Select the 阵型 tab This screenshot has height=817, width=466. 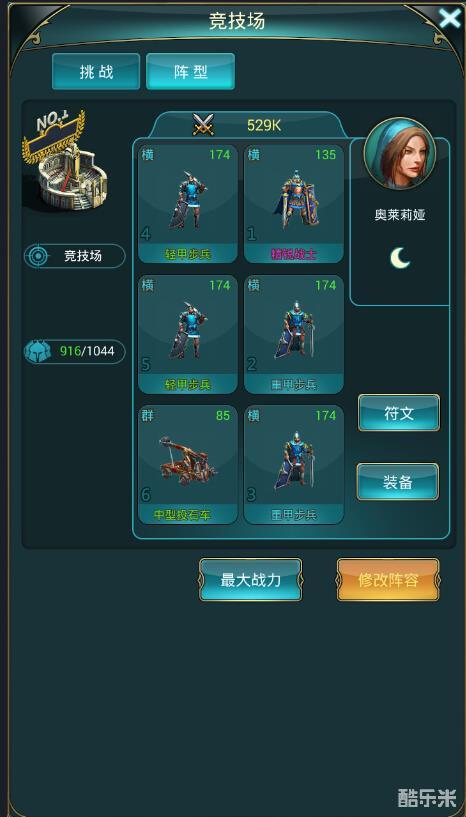click(190, 71)
